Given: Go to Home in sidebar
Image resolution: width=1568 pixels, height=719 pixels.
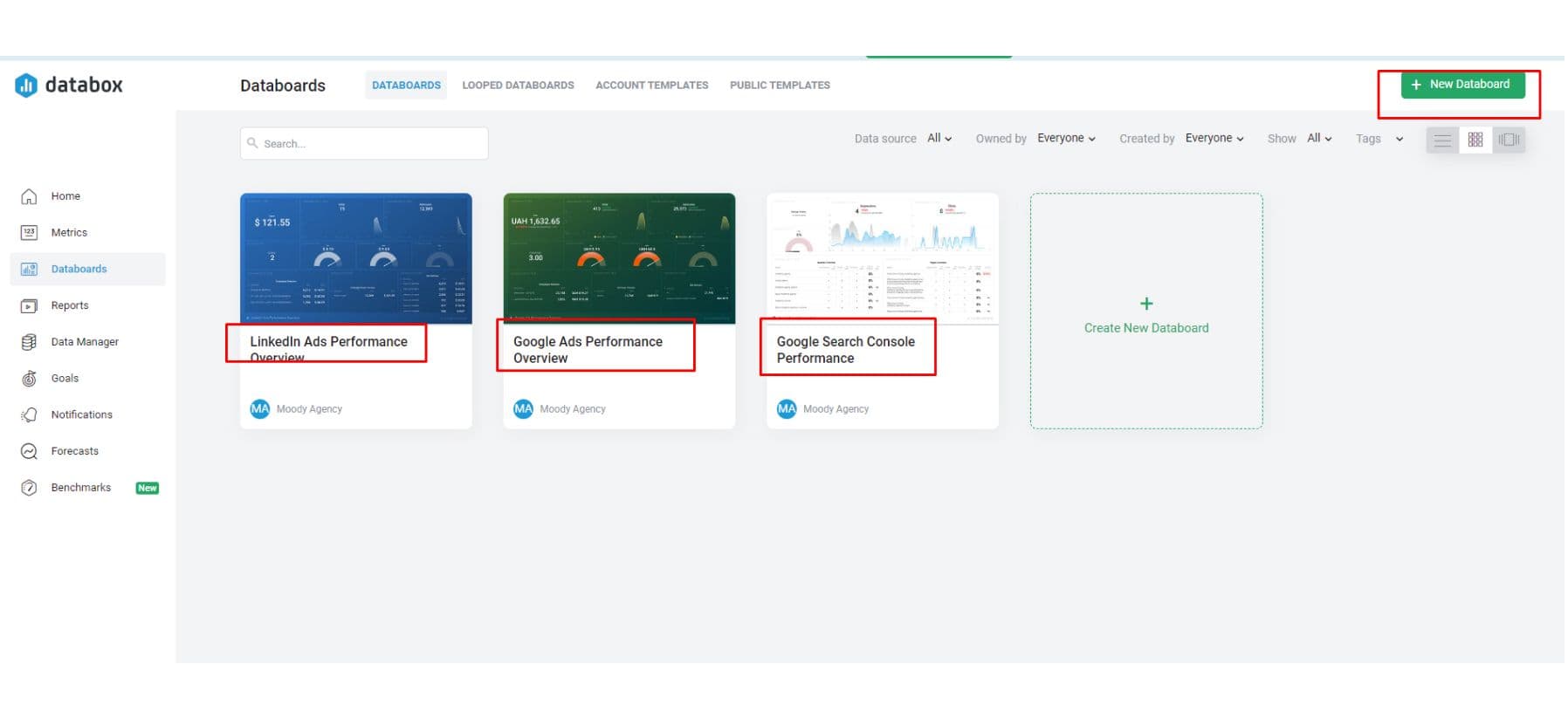Looking at the screenshot, I should coord(65,196).
